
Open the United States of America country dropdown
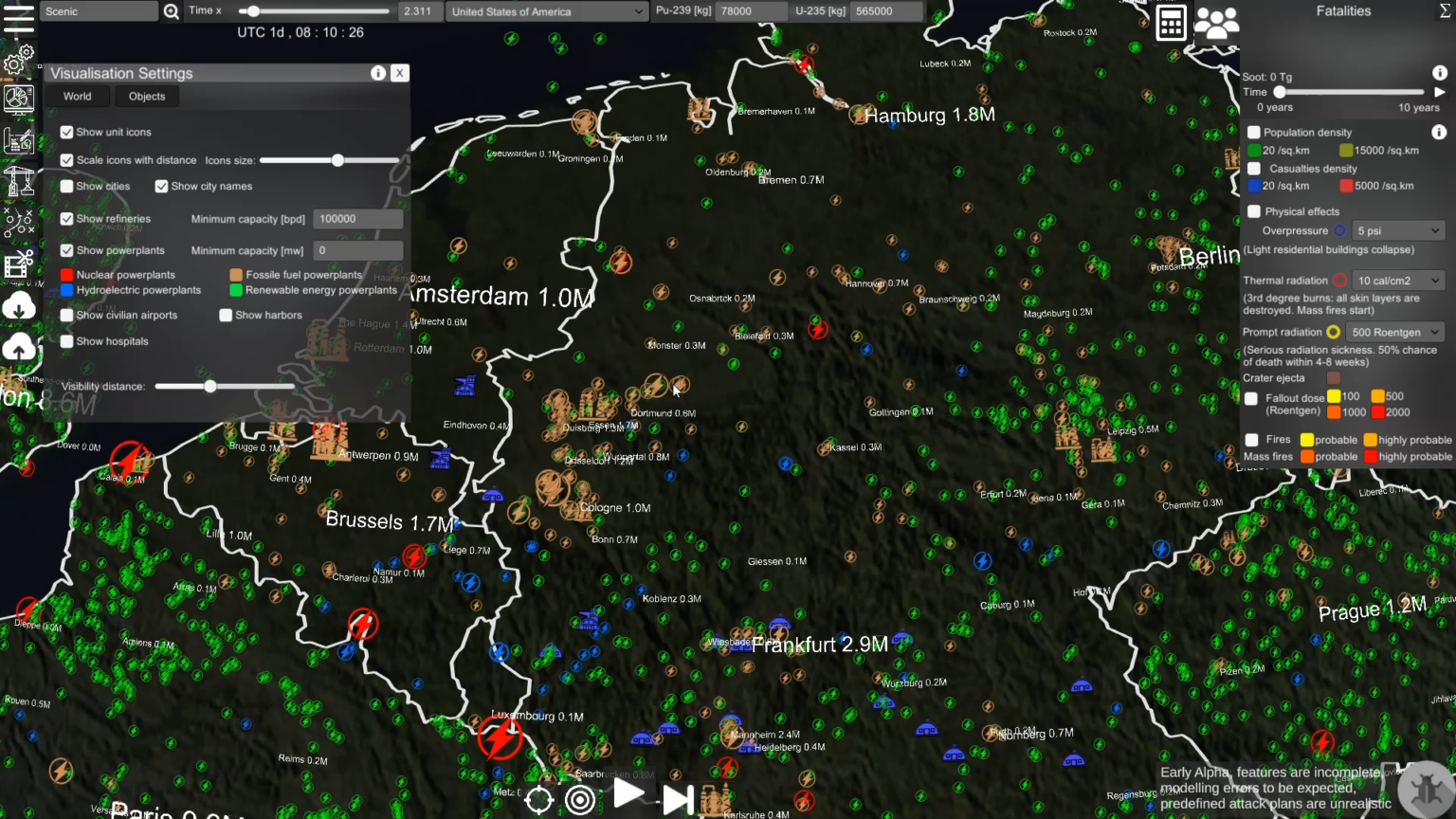548,11
